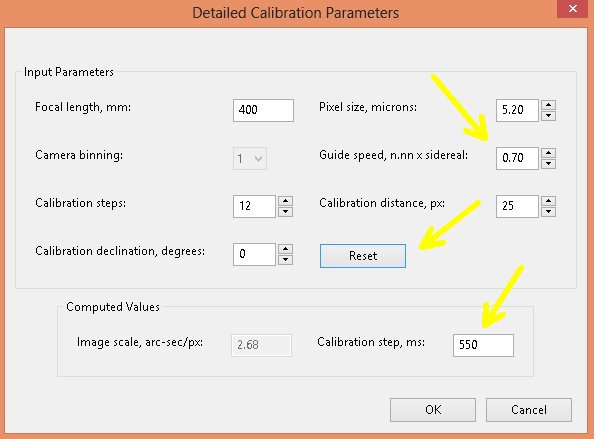Click into the Guide speed value field
Viewport: 594px width, 439px height.
tap(517, 158)
